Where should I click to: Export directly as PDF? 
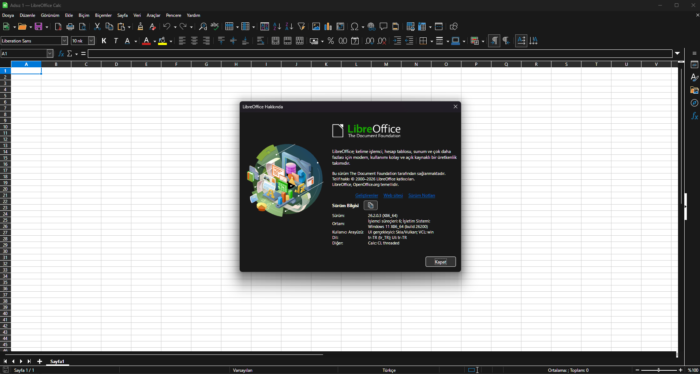pos(58,27)
